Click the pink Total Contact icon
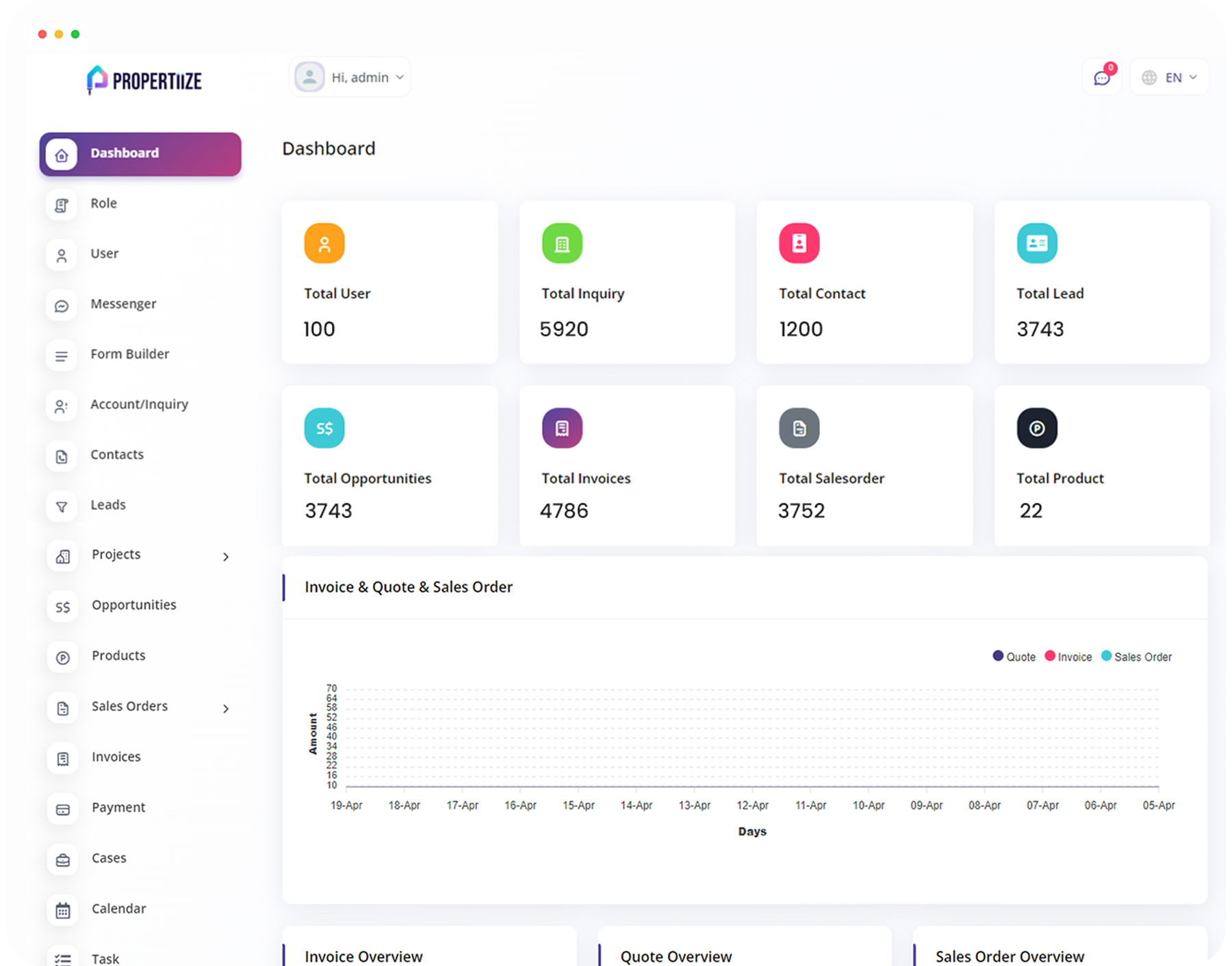1232x966 pixels. (x=799, y=243)
